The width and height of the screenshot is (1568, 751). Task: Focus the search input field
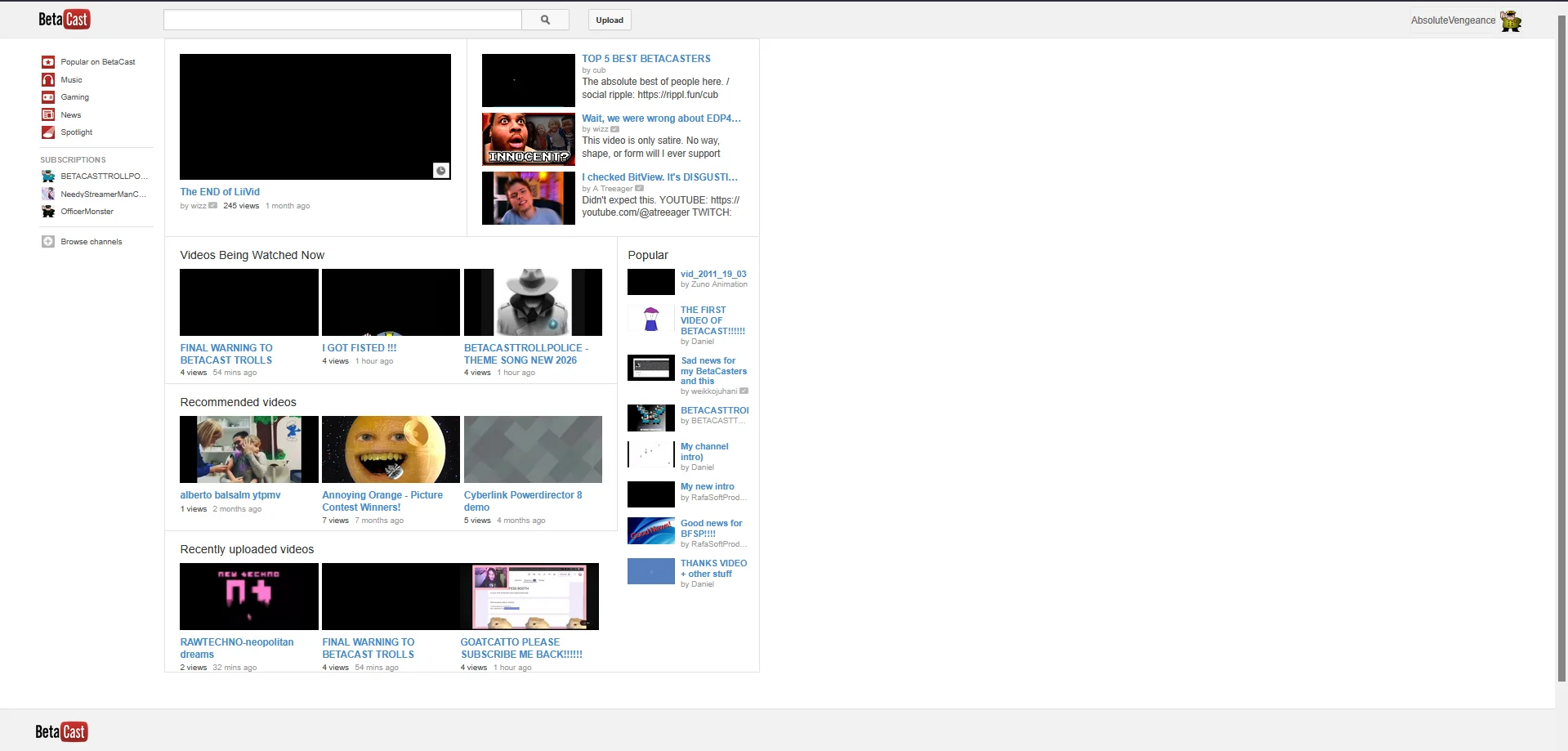point(342,20)
